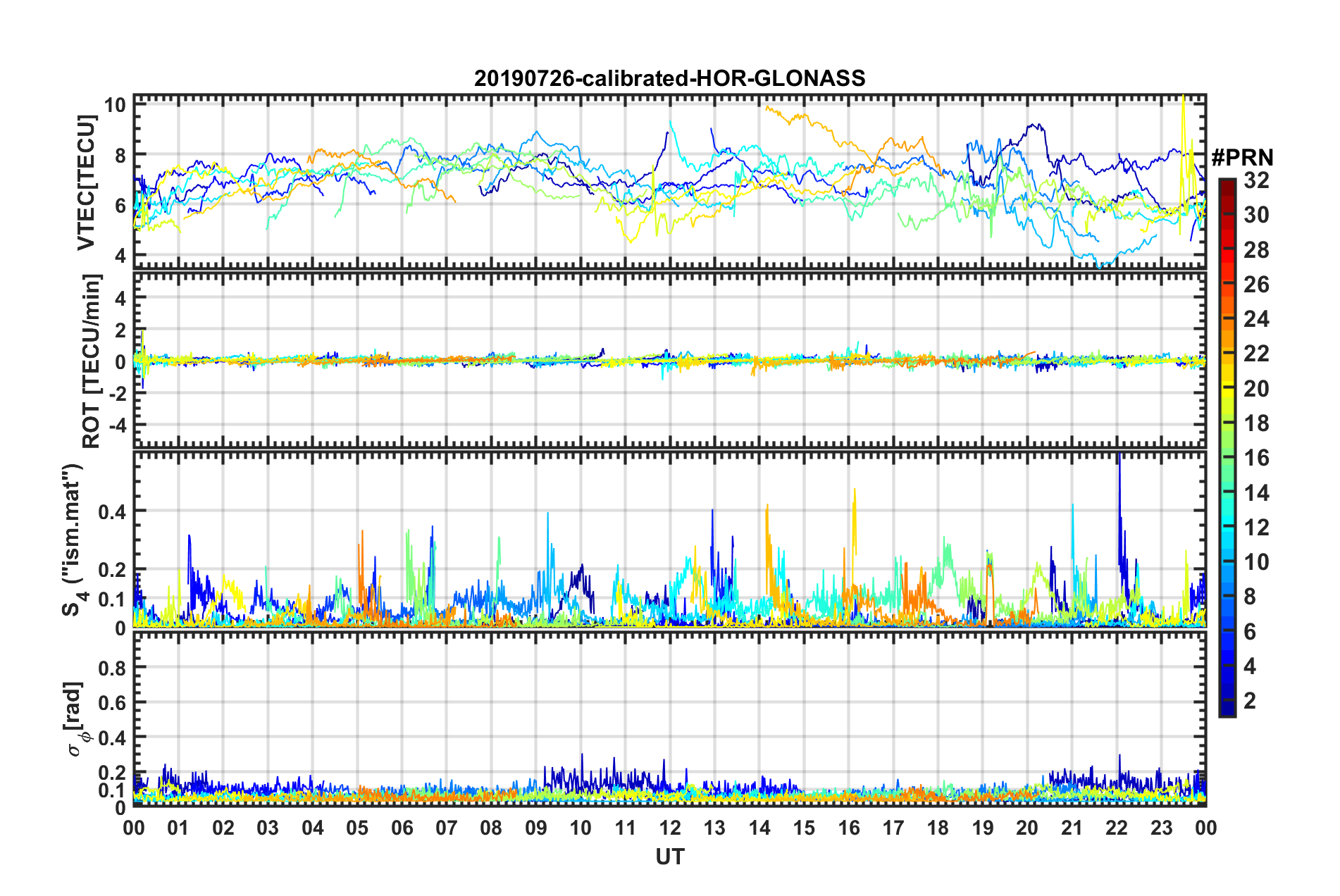Select the "UT" x-axis label
1340x896 pixels.
click(669, 857)
